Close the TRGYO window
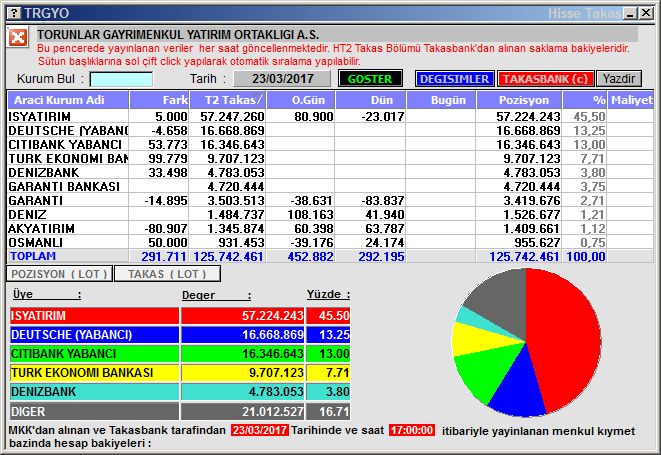Image resolution: width=661 pixels, height=455 pixels. coord(645,13)
